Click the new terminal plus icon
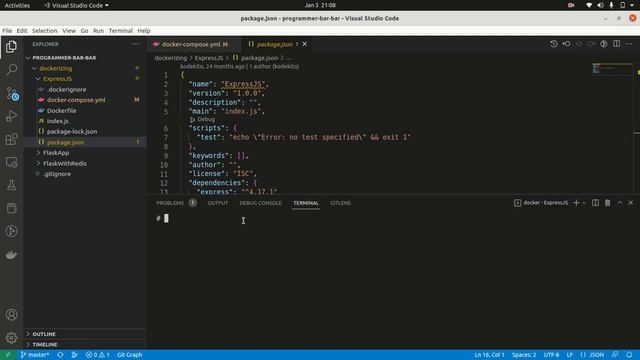640x360 pixels. coord(576,203)
